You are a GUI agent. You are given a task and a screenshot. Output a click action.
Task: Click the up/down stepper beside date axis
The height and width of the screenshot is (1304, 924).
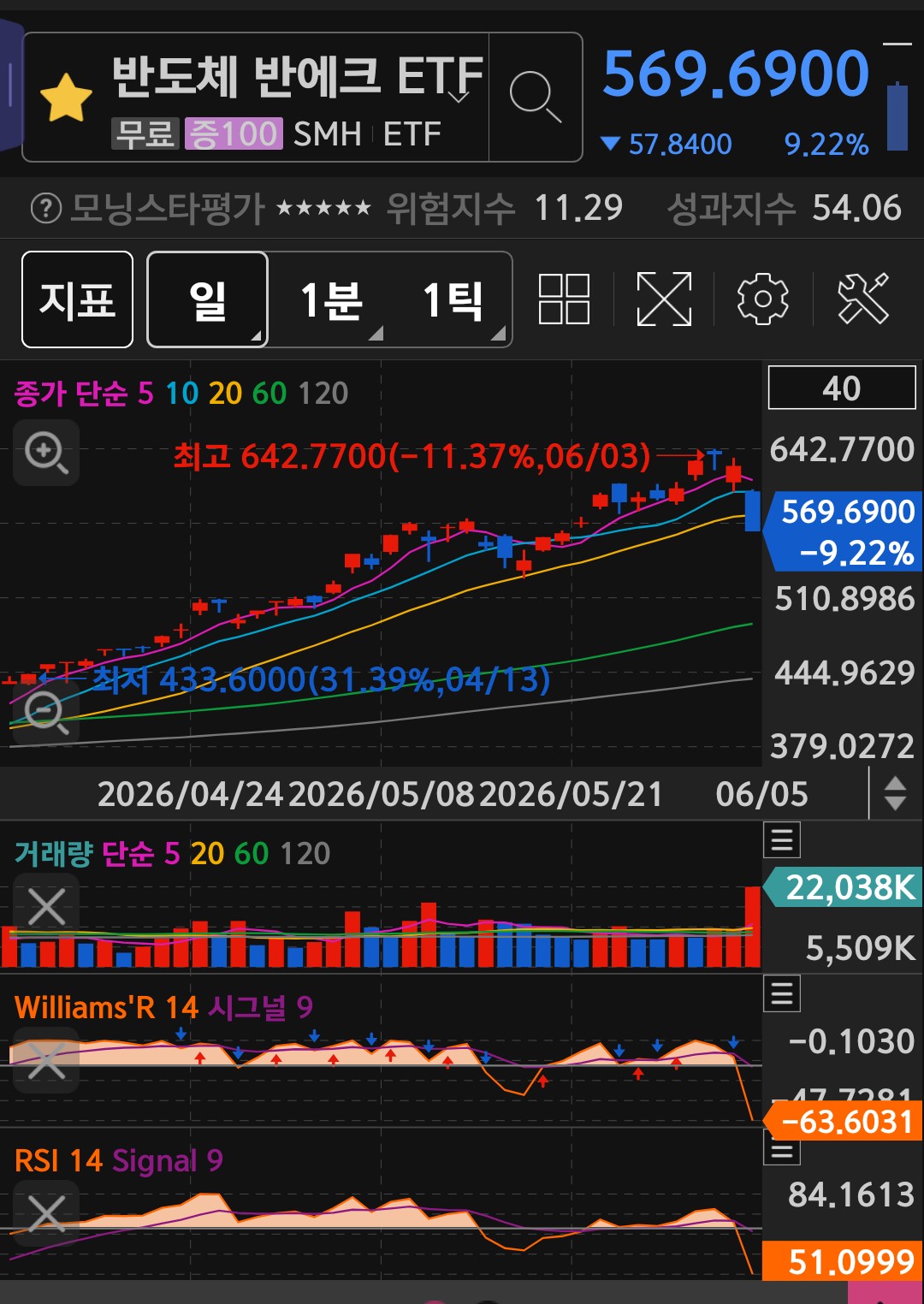(895, 793)
